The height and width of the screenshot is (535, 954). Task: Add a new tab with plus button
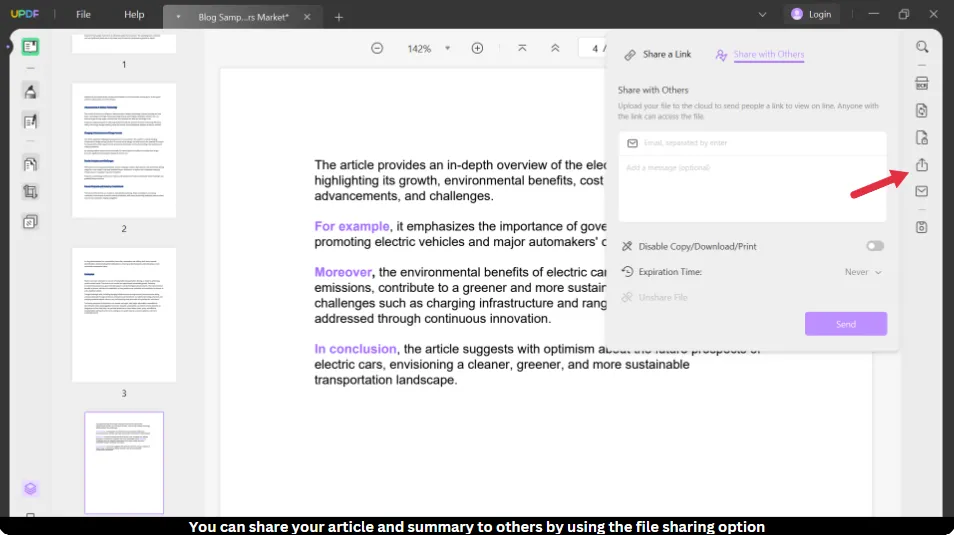339,17
